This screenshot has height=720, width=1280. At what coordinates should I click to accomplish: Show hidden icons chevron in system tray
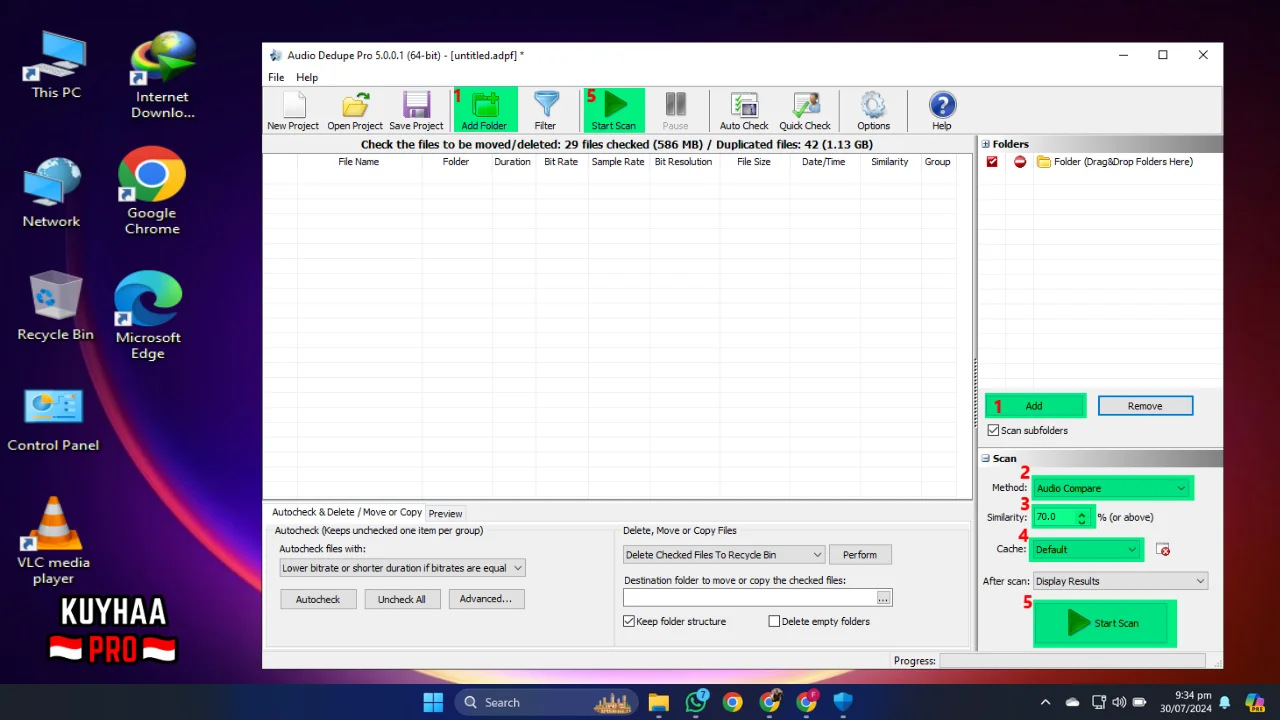click(x=1046, y=702)
